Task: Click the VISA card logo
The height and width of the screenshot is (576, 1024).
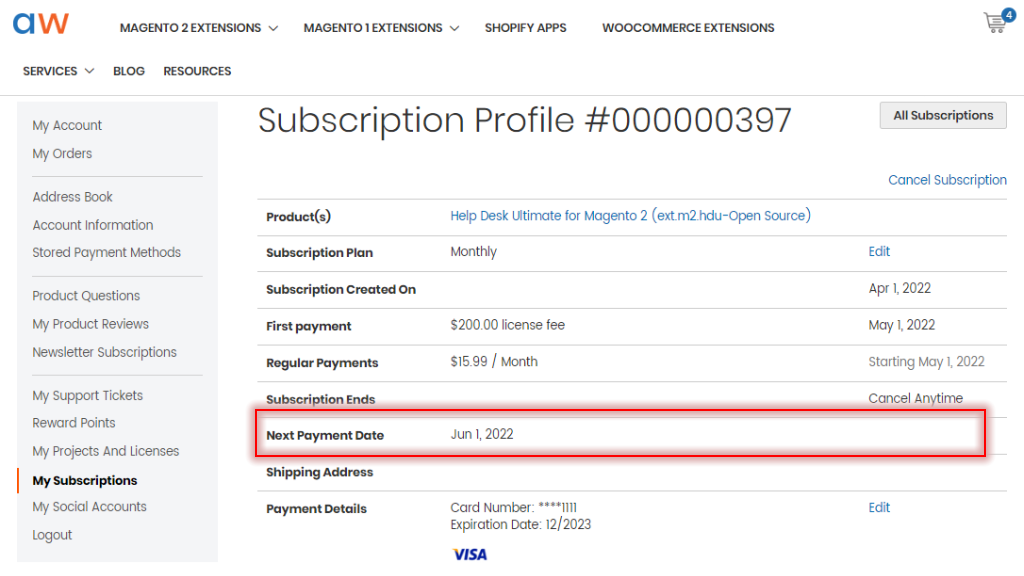Action: [470, 554]
